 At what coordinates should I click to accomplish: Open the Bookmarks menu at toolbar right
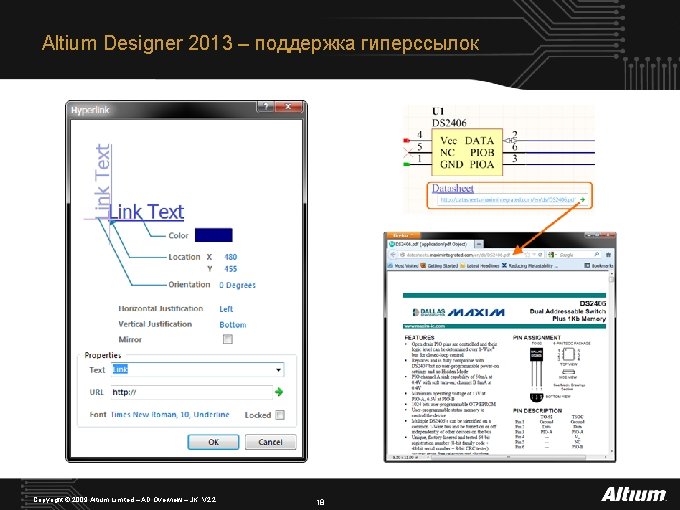click(599, 265)
